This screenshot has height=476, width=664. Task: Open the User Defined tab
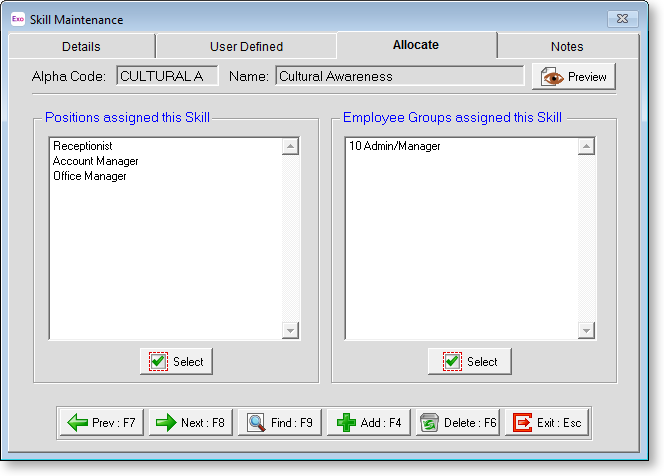tap(246, 46)
